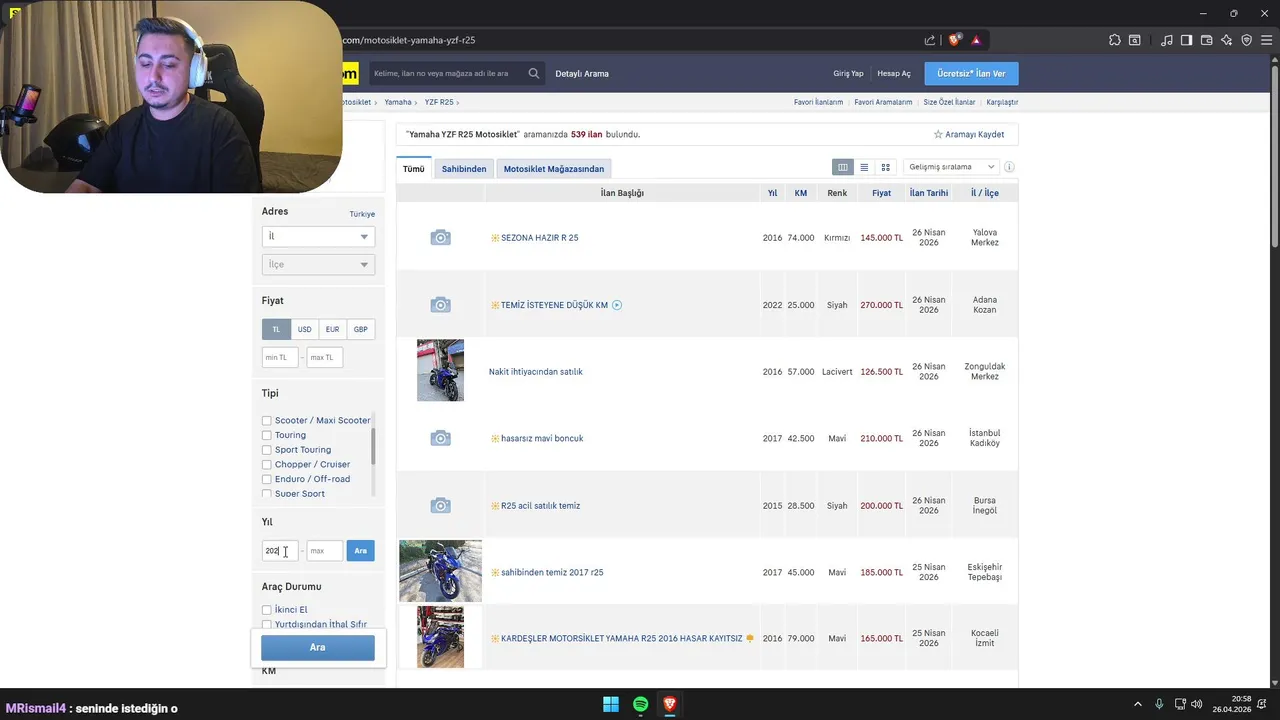Select the Tümü tab
Screen dimensions: 1280x720
tap(414, 168)
